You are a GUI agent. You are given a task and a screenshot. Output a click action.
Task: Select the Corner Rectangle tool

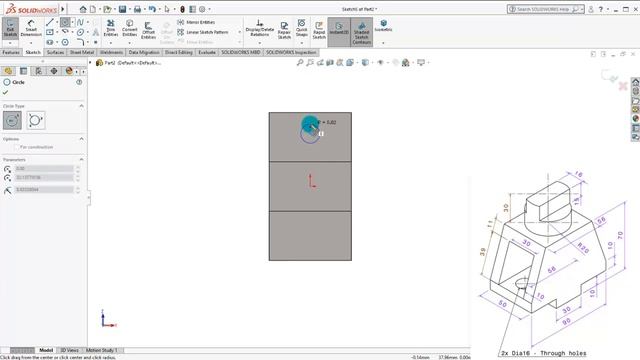coord(50,32)
